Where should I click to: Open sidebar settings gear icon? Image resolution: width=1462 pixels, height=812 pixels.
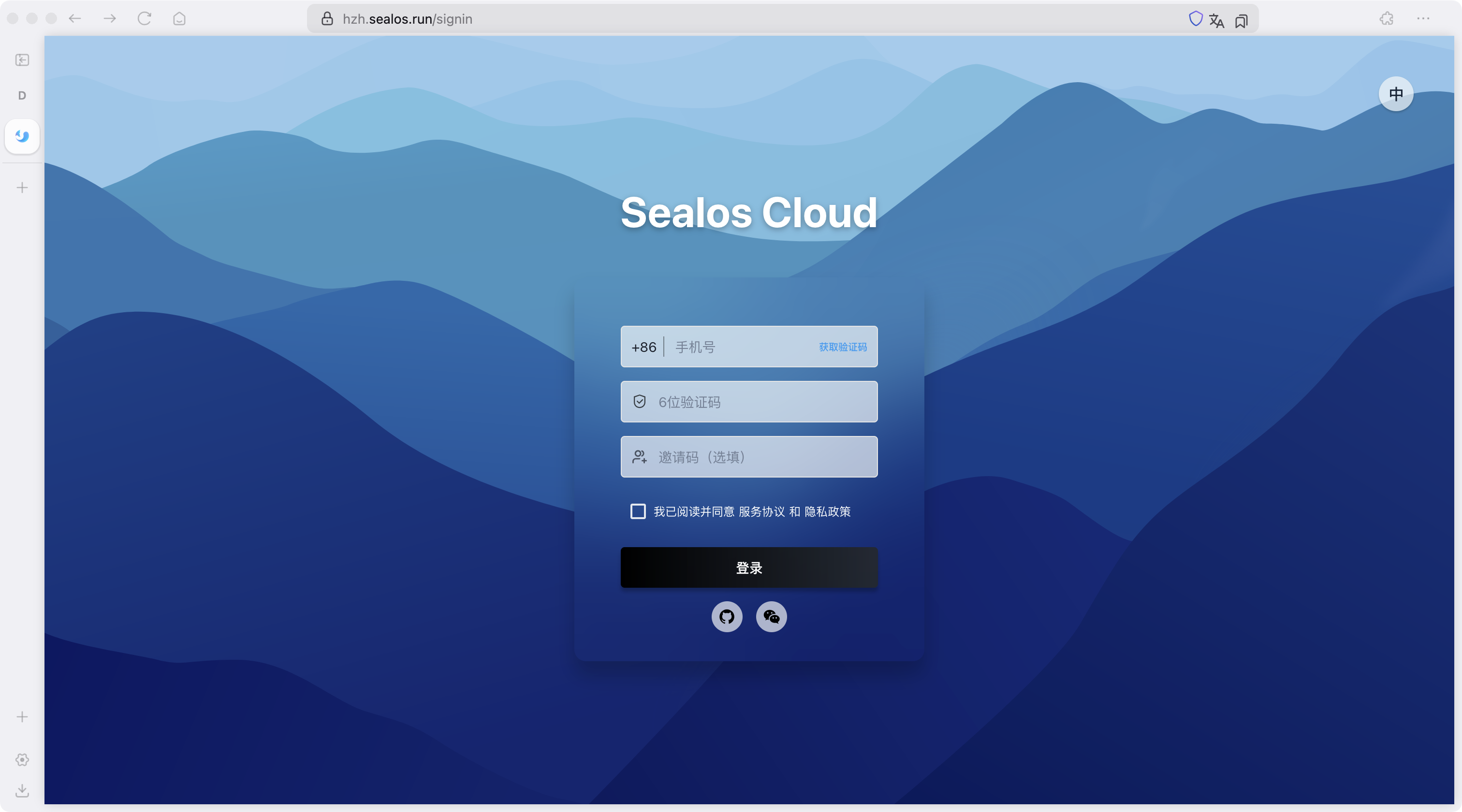click(x=22, y=759)
